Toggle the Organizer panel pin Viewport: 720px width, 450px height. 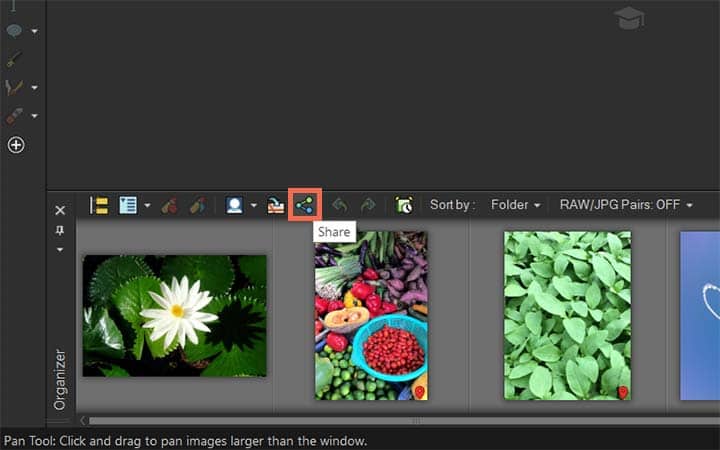pos(60,231)
